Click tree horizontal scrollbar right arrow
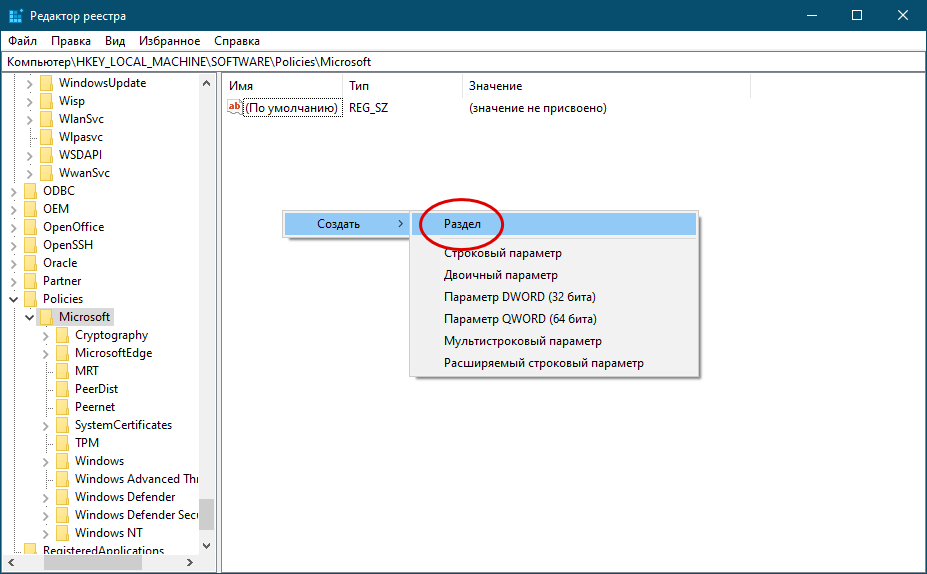Image resolution: width=927 pixels, height=574 pixels. click(190, 562)
